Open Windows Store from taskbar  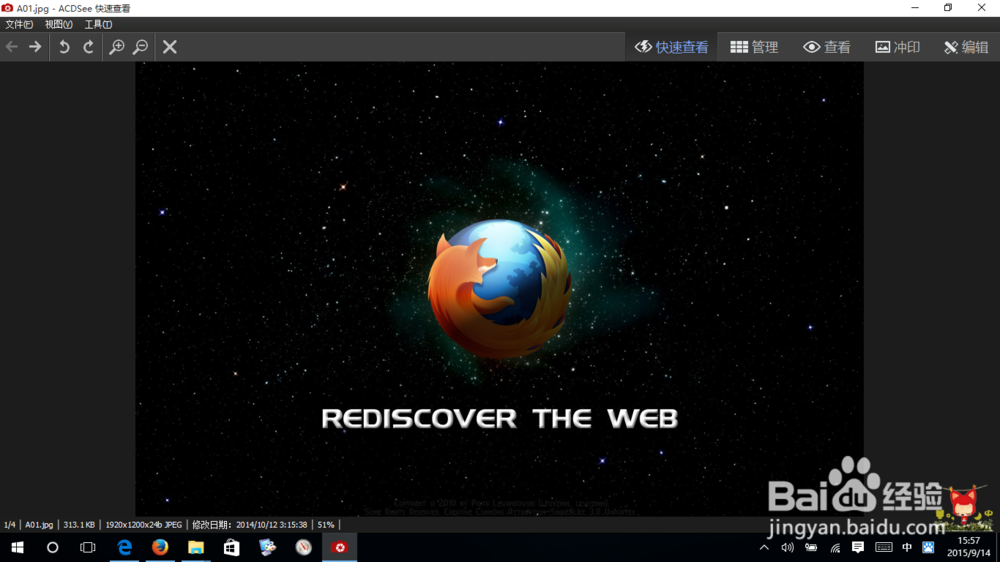(x=232, y=547)
